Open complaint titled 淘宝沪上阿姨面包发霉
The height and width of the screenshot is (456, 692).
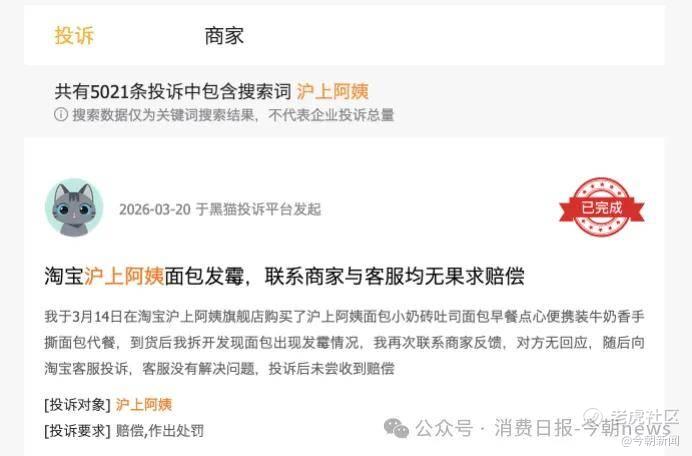284,276
